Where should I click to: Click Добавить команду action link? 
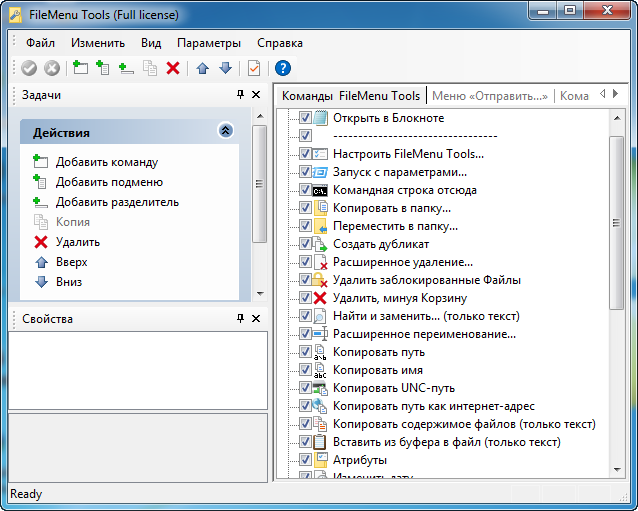pos(107,162)
